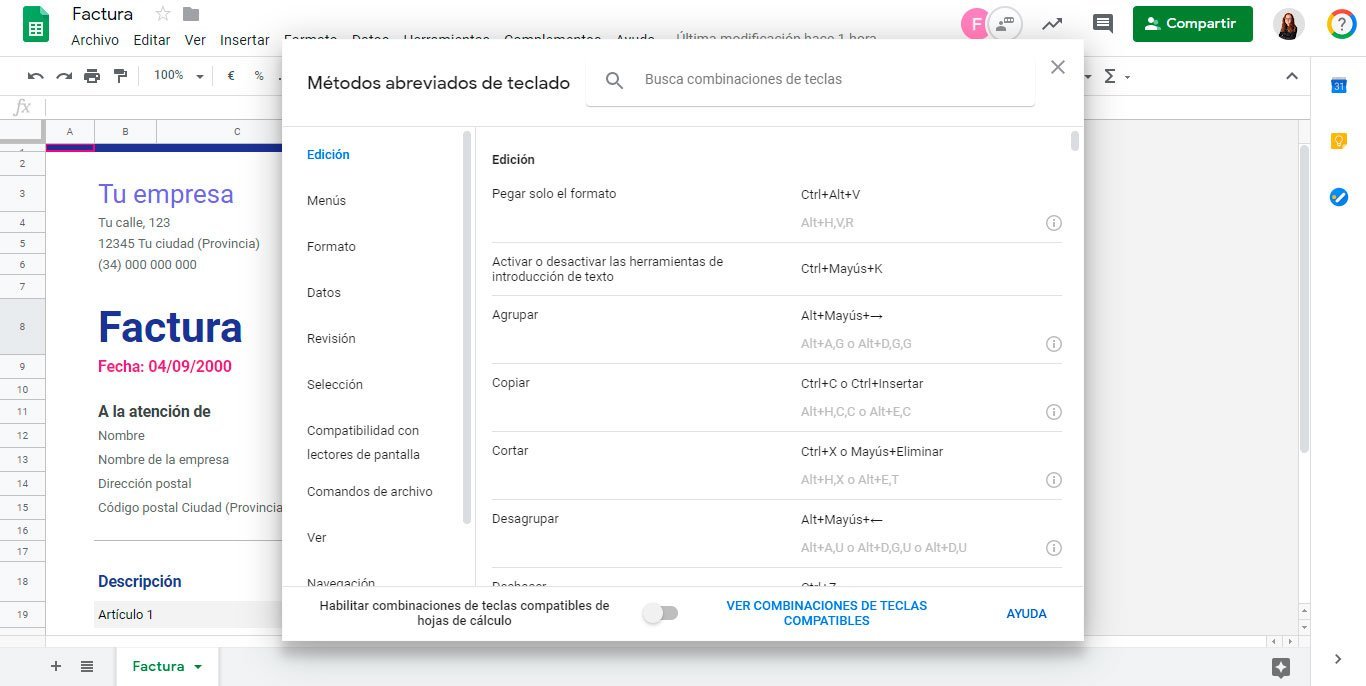Click the green Compartir button
This screenshot has width=1366, height=686.
click(x=1192, y=24)
